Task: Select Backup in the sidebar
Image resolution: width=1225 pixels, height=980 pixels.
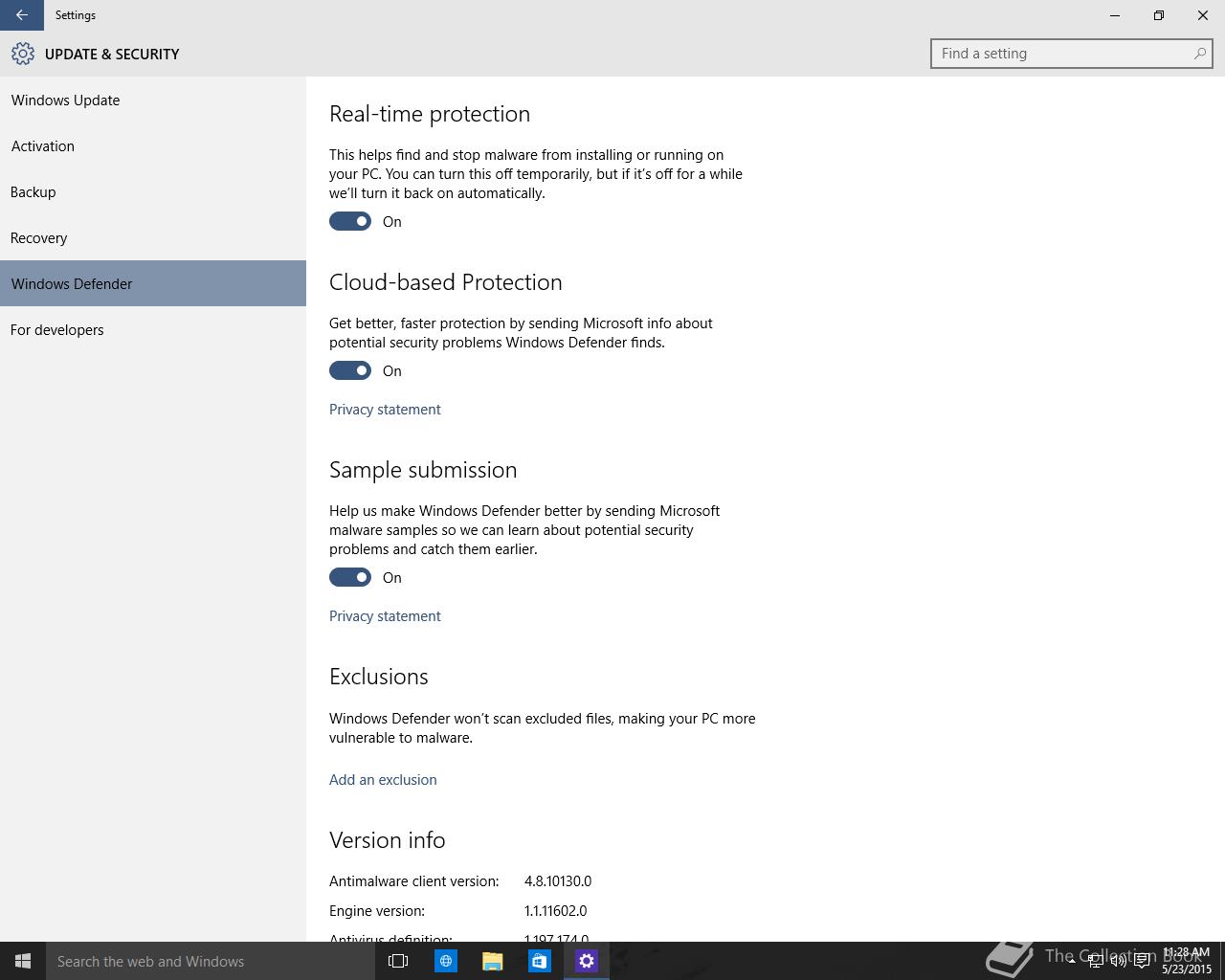Action: [153, 191]
